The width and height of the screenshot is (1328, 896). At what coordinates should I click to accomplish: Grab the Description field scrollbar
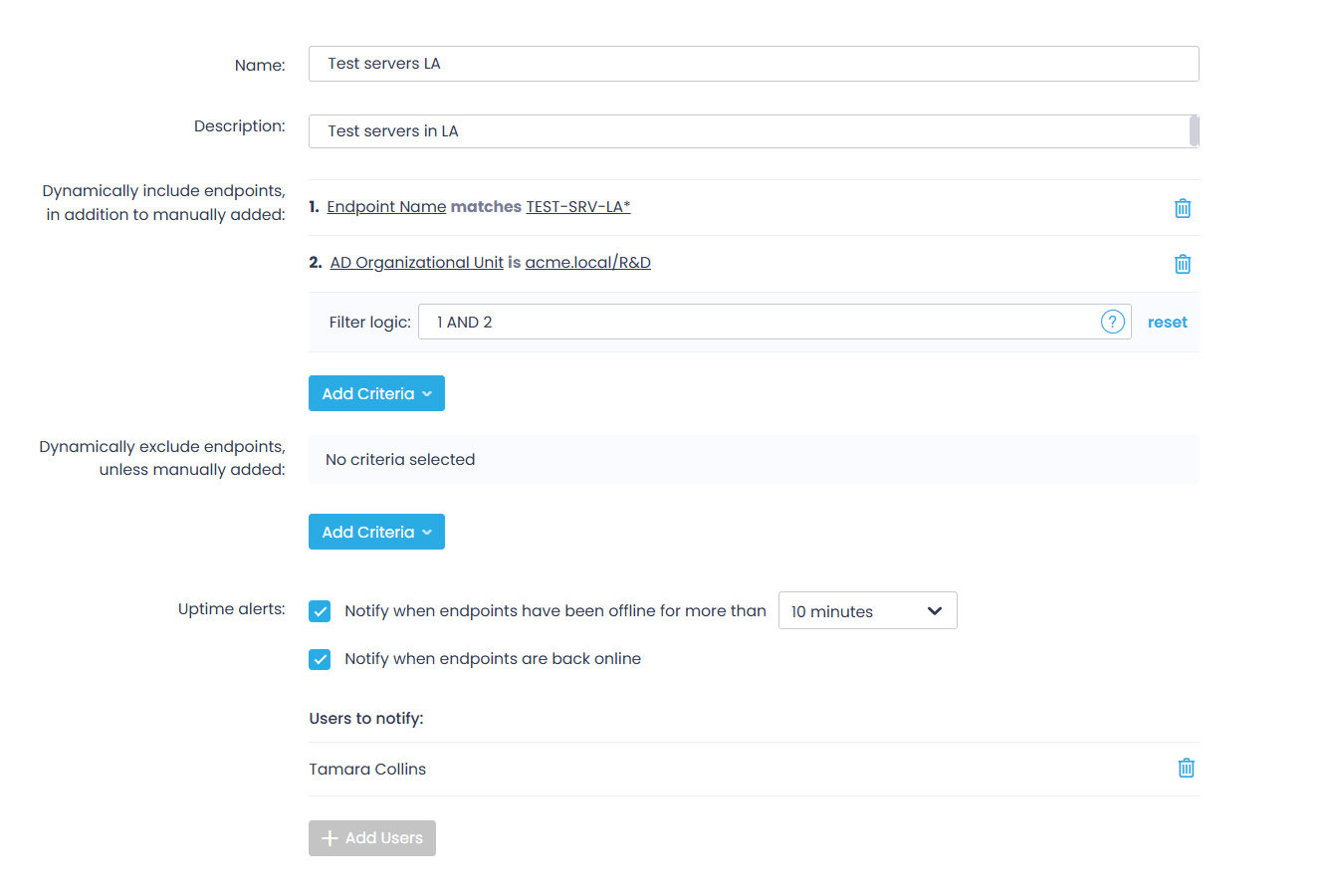tap(1194, 131)
